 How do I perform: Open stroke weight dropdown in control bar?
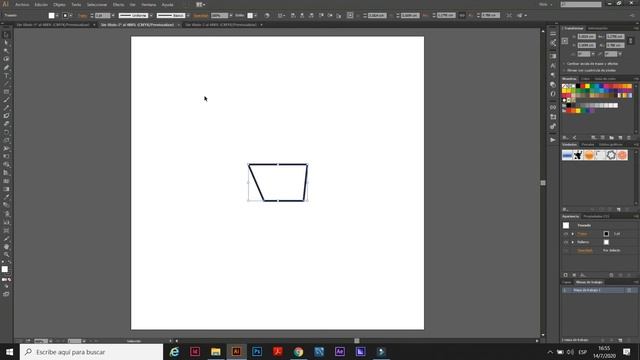[x=113, y=16]
